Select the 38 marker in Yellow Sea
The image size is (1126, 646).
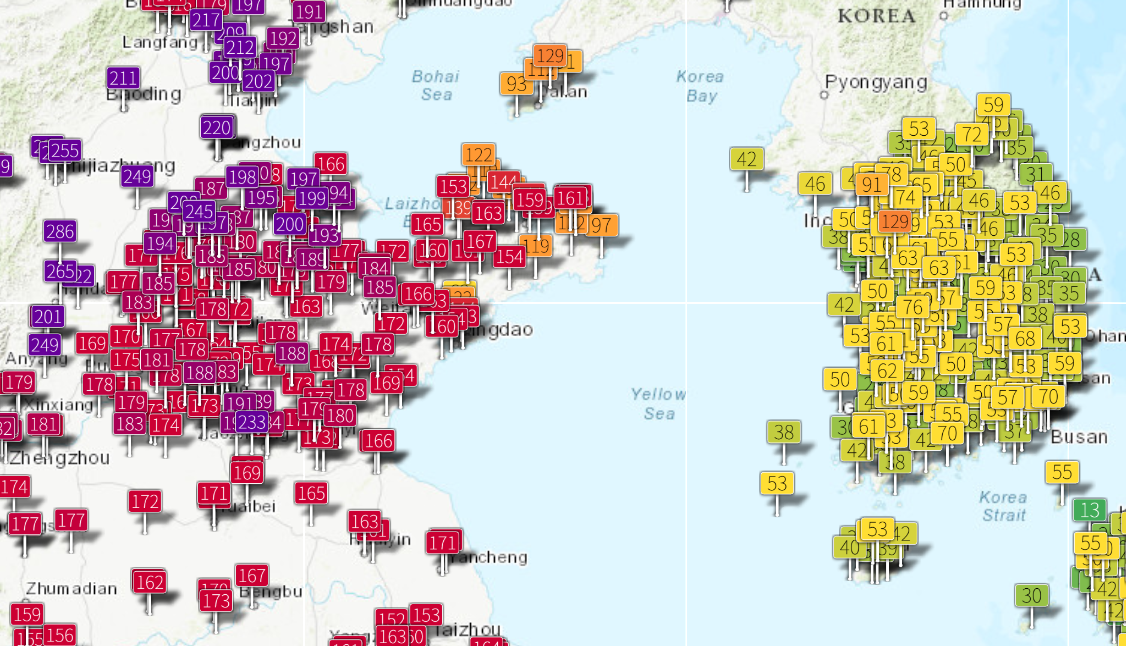pos(783,432)
